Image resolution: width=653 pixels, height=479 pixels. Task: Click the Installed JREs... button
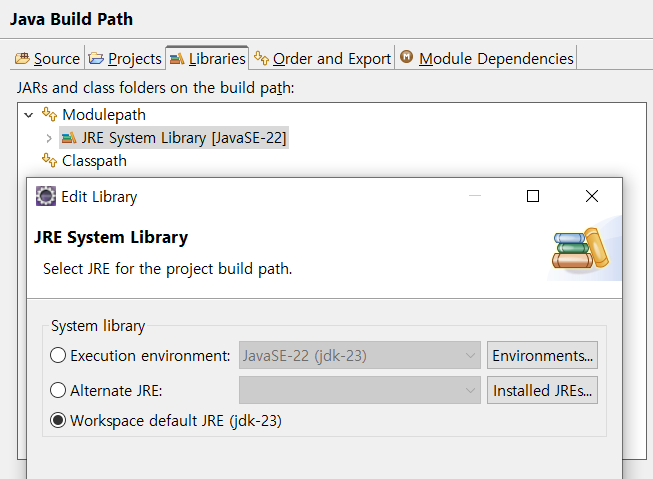point(542,390)
